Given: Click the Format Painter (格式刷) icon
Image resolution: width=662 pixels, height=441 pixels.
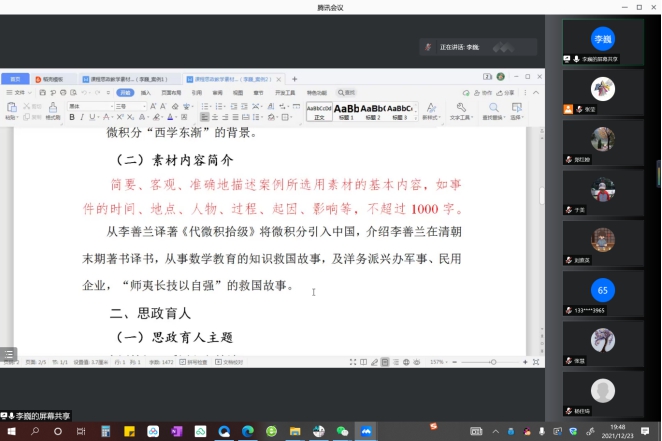Looking at the screenshot, I should (52, 111).
